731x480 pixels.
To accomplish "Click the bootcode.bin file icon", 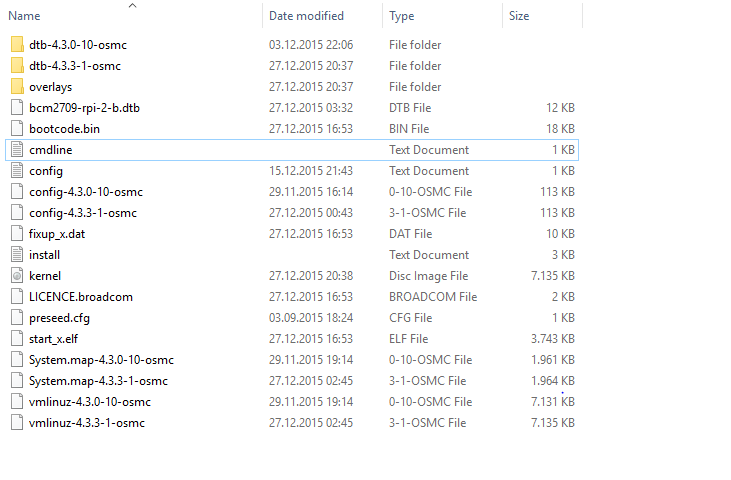I will [17, 129].
